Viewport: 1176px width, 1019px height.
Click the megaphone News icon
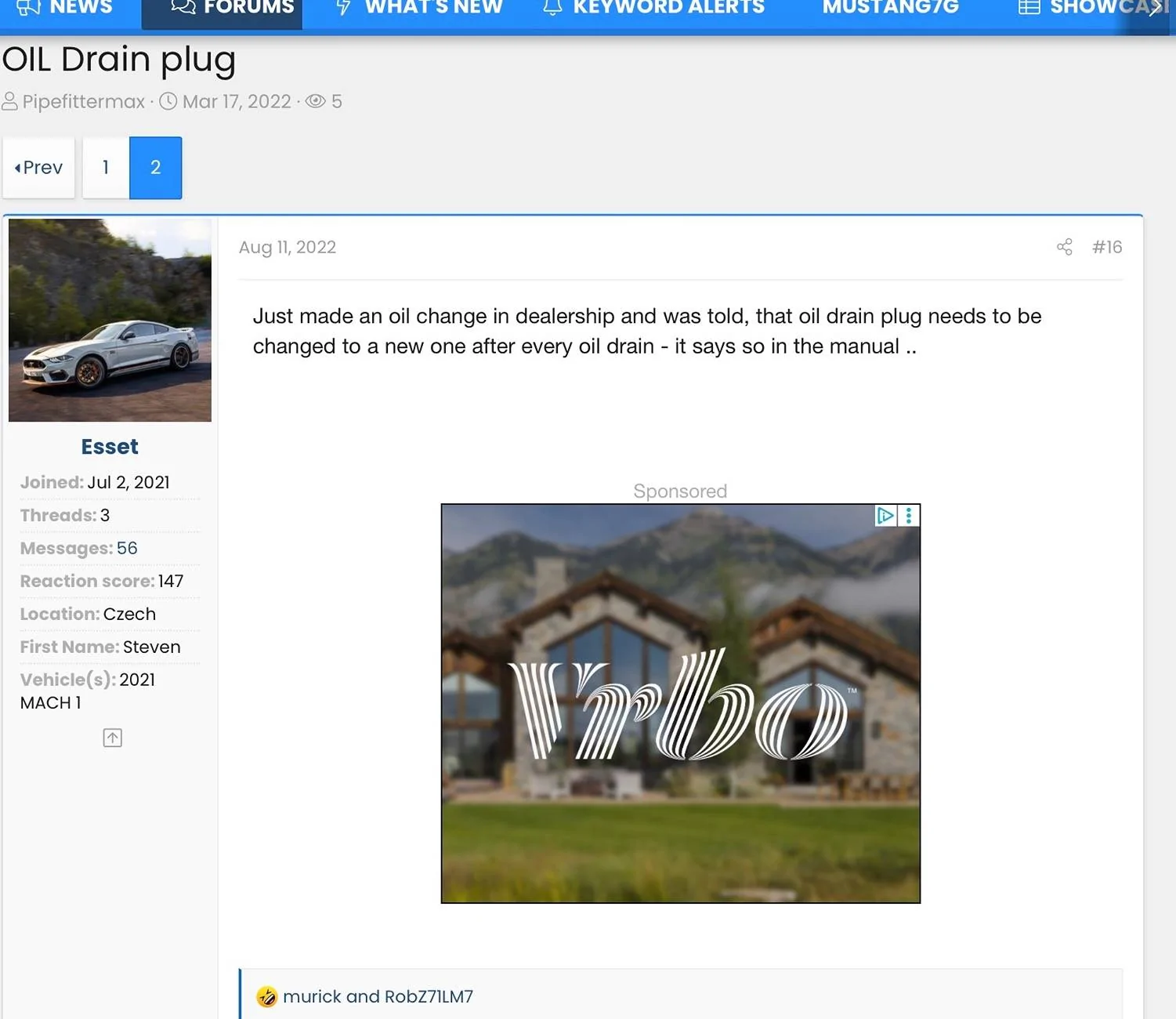(x=28, y=8)
